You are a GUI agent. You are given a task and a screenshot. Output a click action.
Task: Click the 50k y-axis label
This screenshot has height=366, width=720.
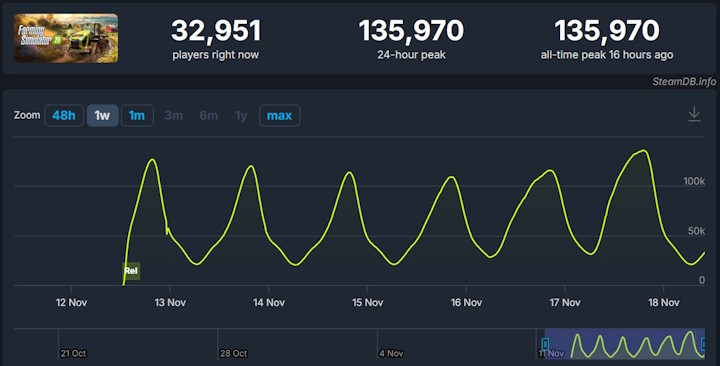[x=696, y=231]
